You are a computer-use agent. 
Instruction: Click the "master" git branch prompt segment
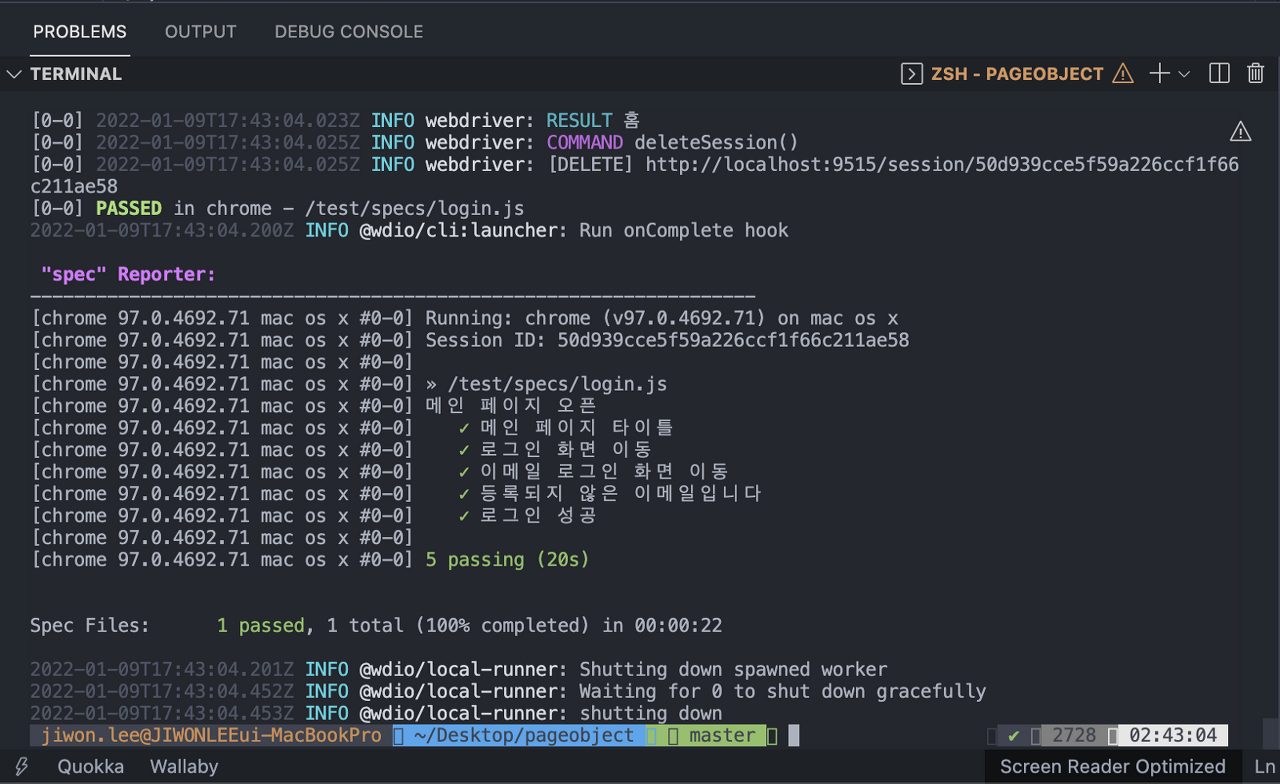click(x=722, y=736)
